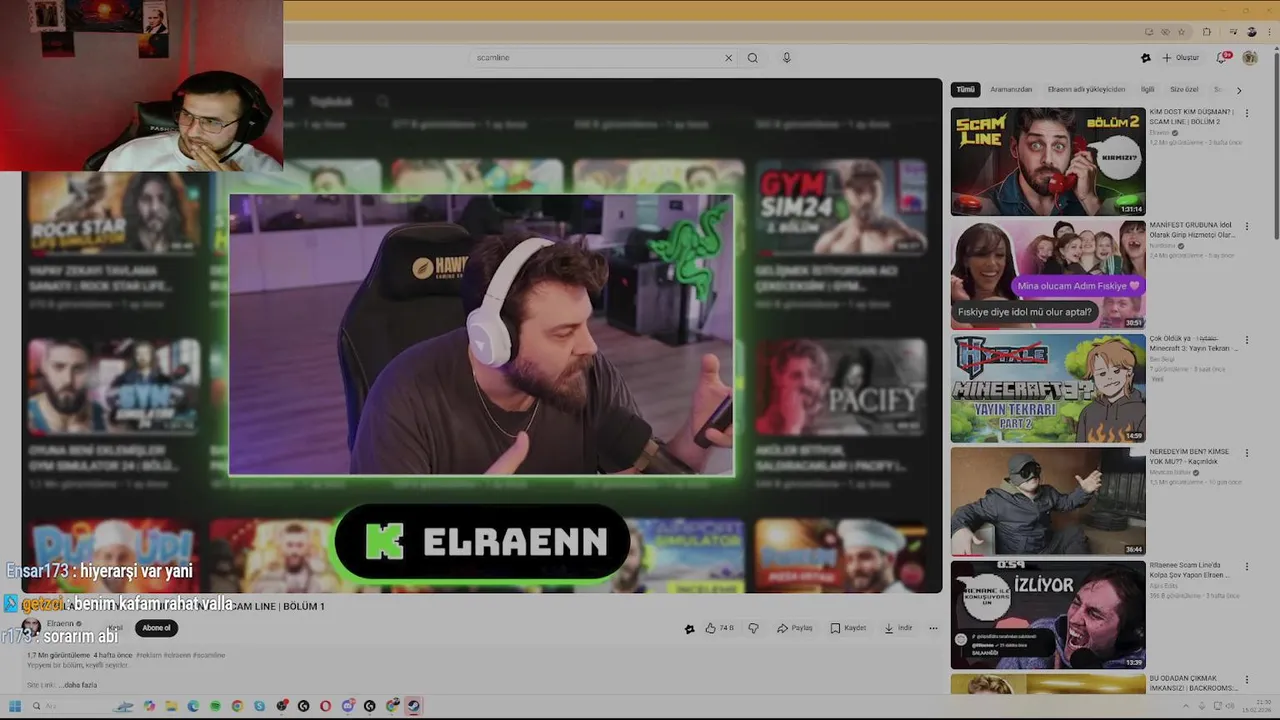Viewport: 1280px width, 720px height.
Task: Like the video with thumbs-up 74 B
Action: [x=719, y=628]
